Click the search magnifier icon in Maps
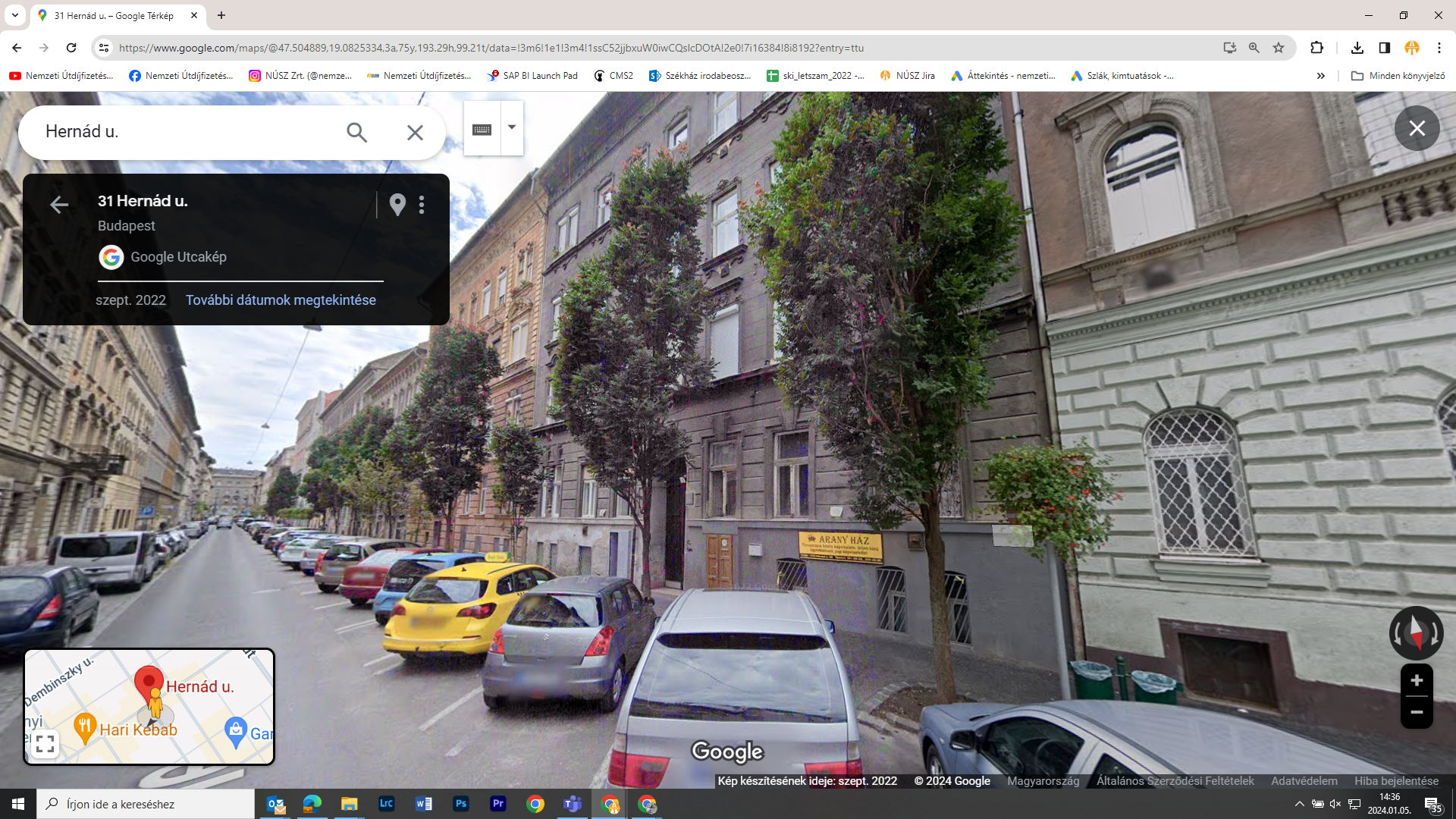Viewport: 1456px width, 819px height. point(356,133)
